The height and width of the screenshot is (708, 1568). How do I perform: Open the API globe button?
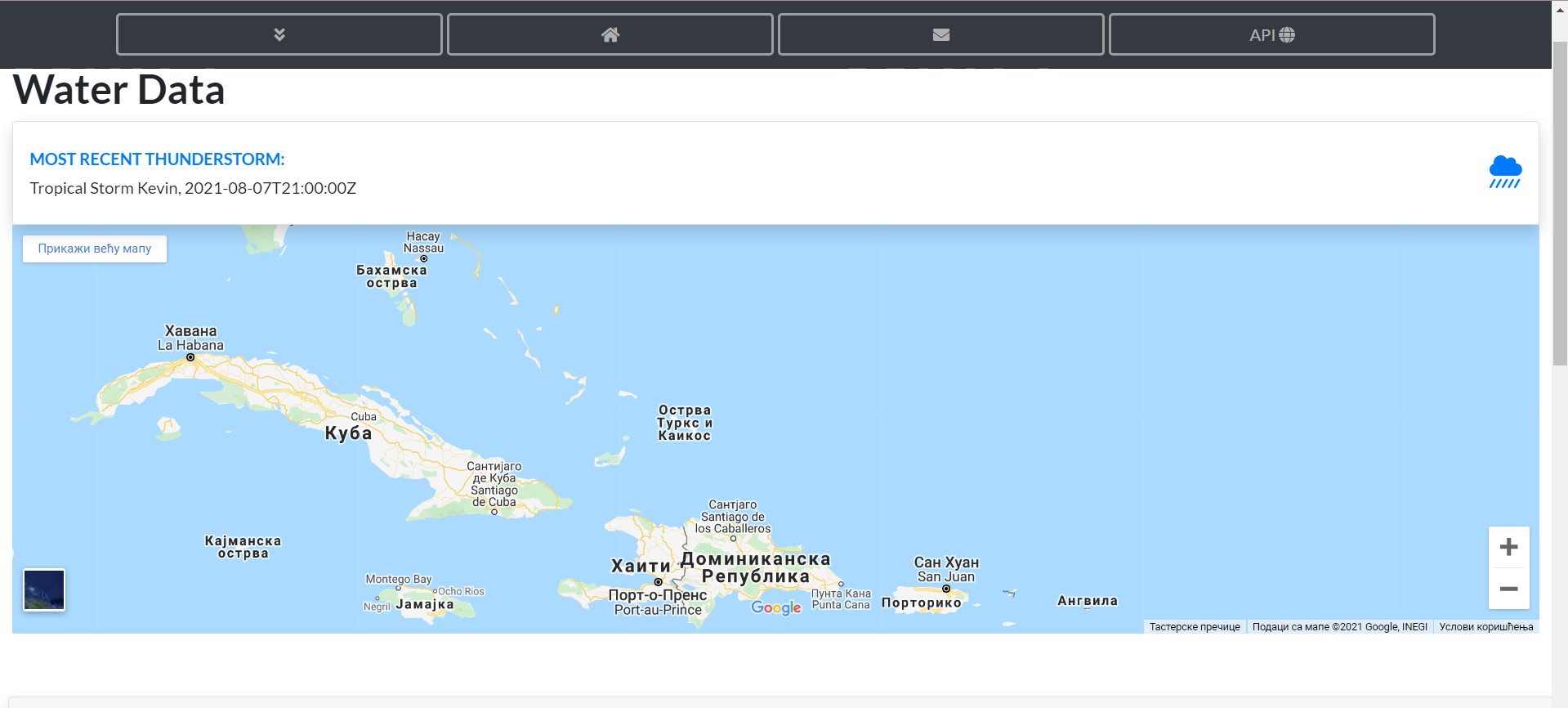tap(1271, 34)
